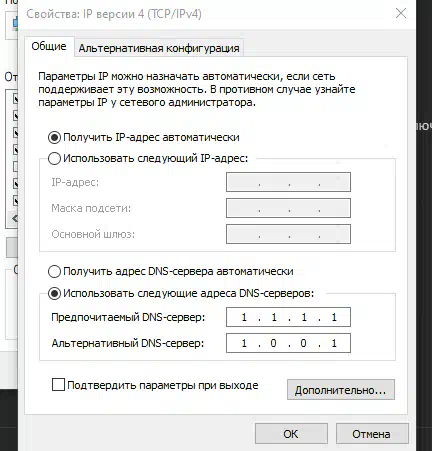The width and height of the screenshot is (432, 451).
Task: Open the Альтернативная конфигурация tab
Action: coord(159,48)
